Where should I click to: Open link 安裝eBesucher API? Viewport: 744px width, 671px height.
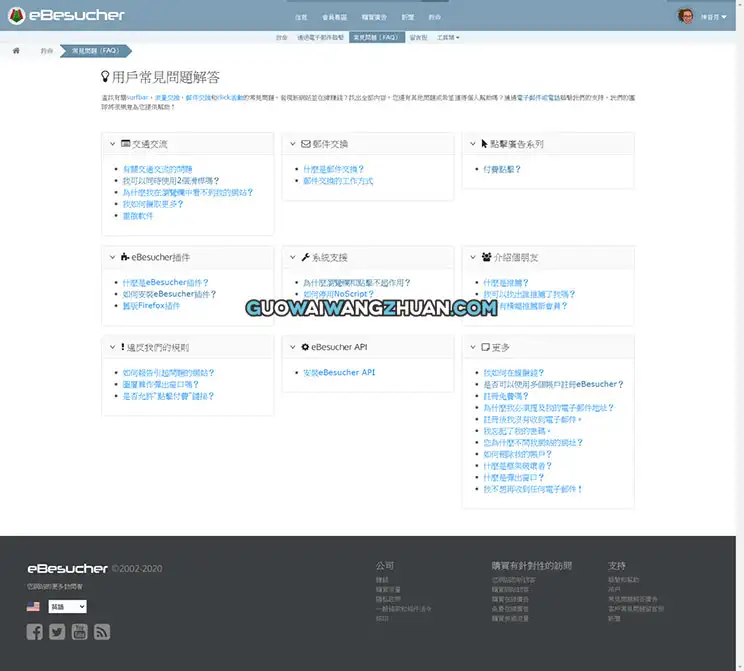coord(339,373)
